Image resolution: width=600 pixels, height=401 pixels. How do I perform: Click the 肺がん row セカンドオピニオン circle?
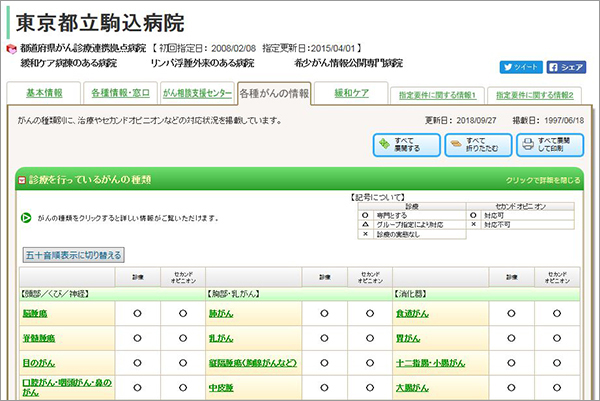click(x=370, y=314)
